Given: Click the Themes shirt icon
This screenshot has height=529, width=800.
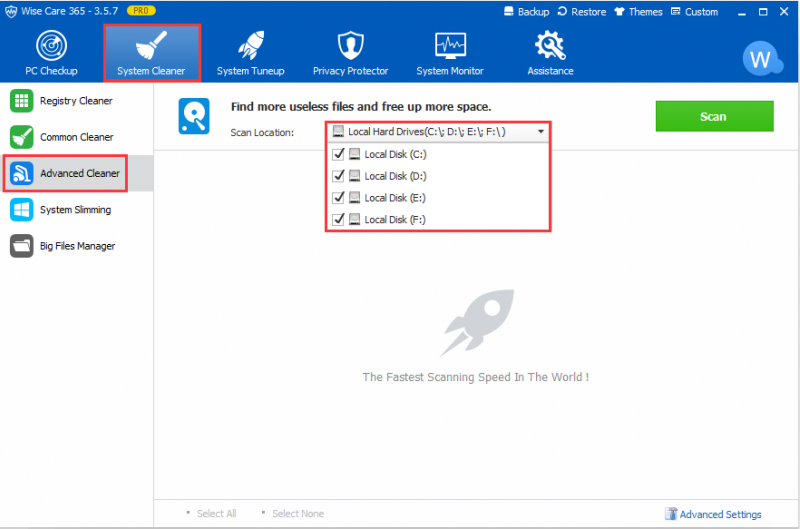Looking at the screenshot, I should (x=619, y=12).
